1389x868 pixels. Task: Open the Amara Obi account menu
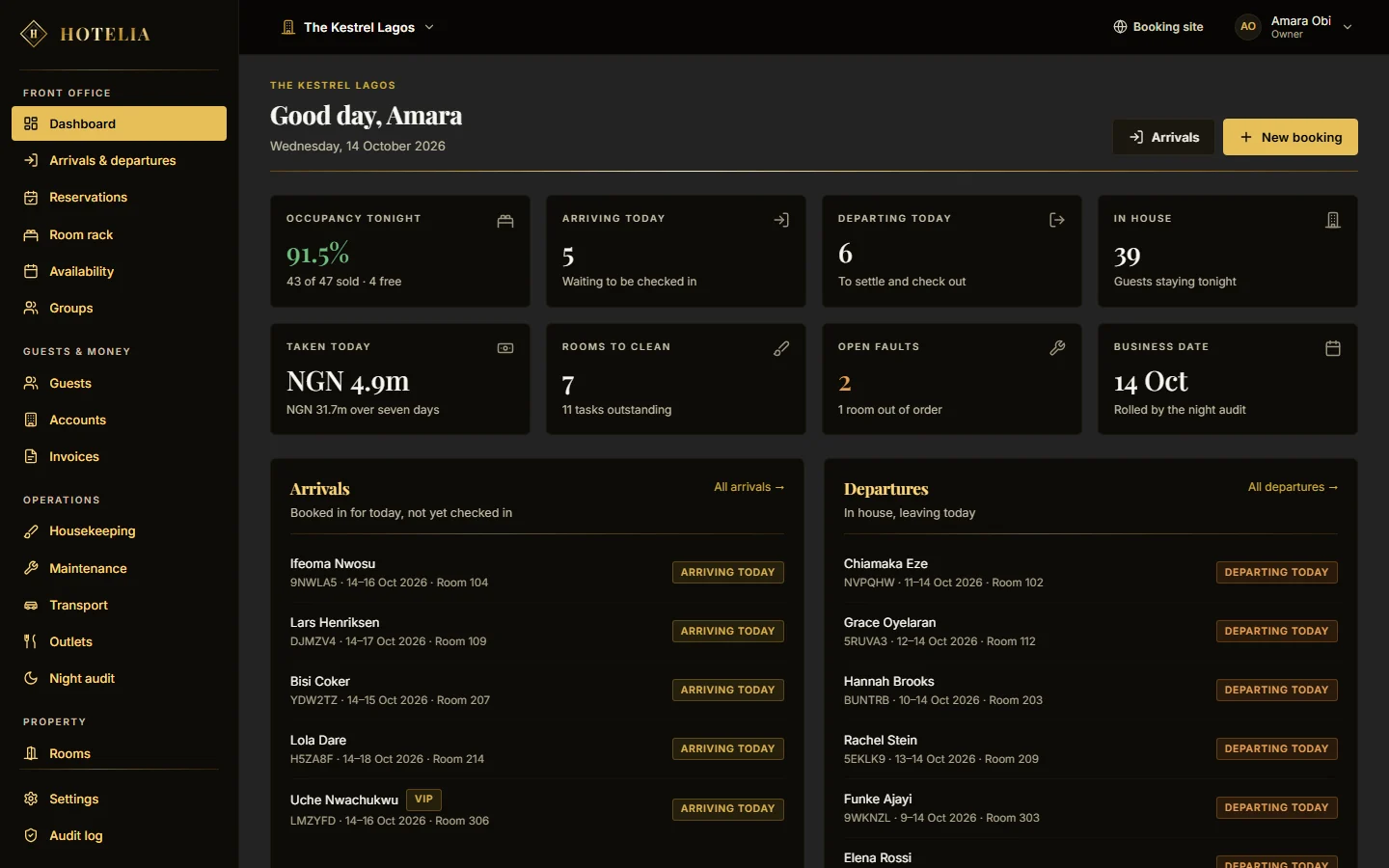[1294, 27]
